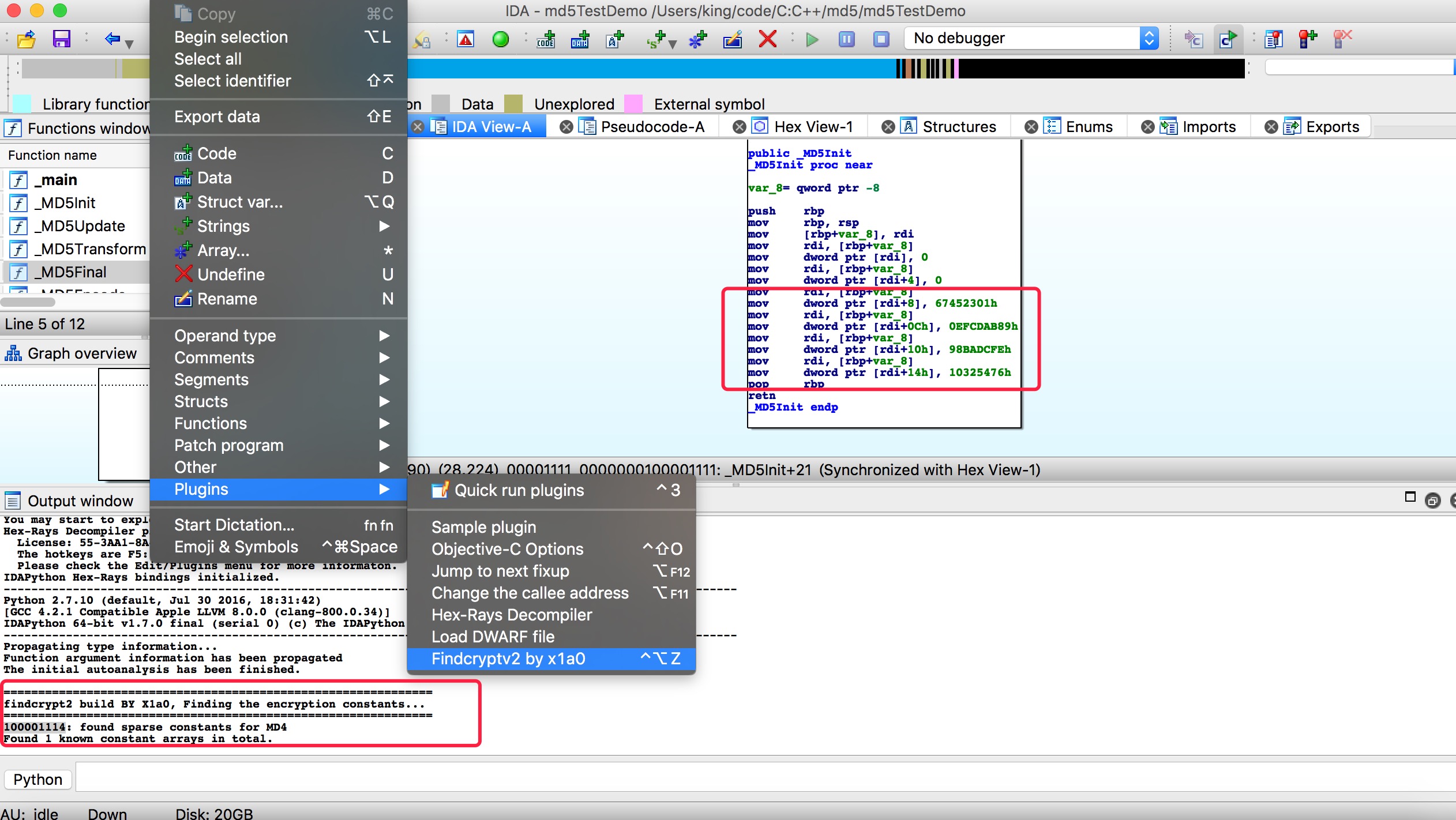Choose Code in Edit menu
This screenshot has height=820, width=1456.
click(x=279, y=153)
